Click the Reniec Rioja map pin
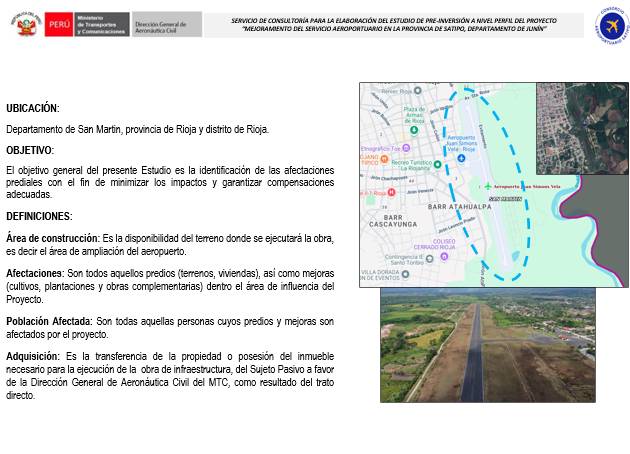The image size is (630, 454). click(x=417, y=90)
